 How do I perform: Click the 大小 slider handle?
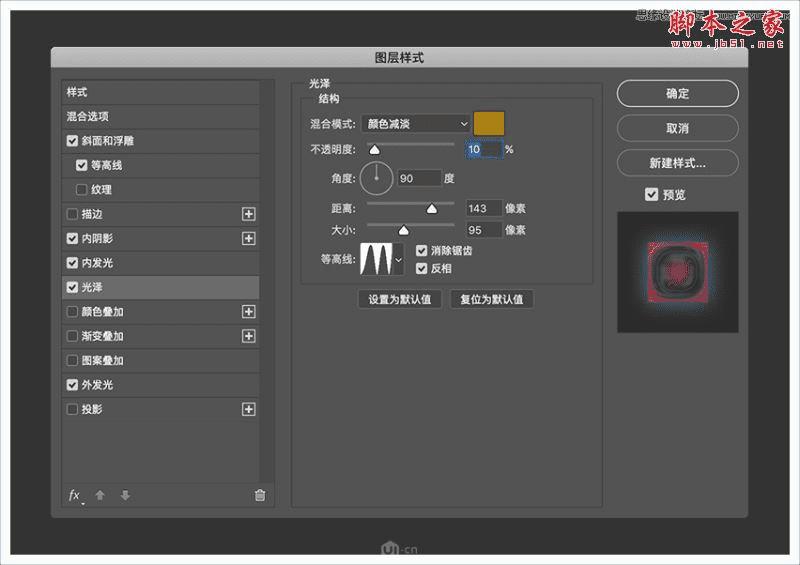click(x=404, y=230)
